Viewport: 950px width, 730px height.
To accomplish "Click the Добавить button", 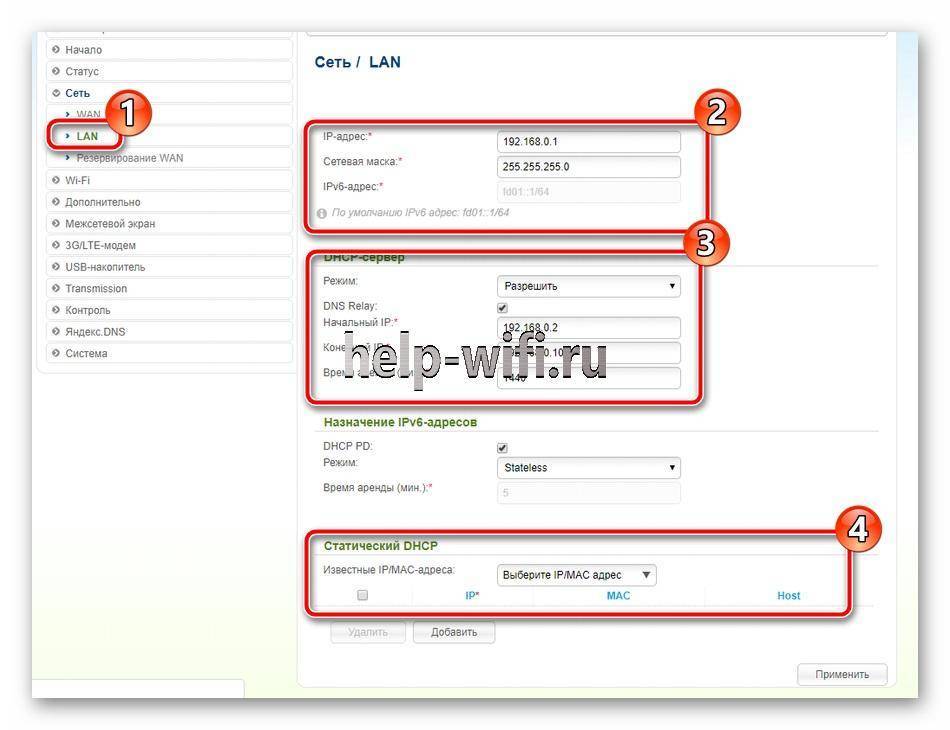I will (x=454, y=632).
